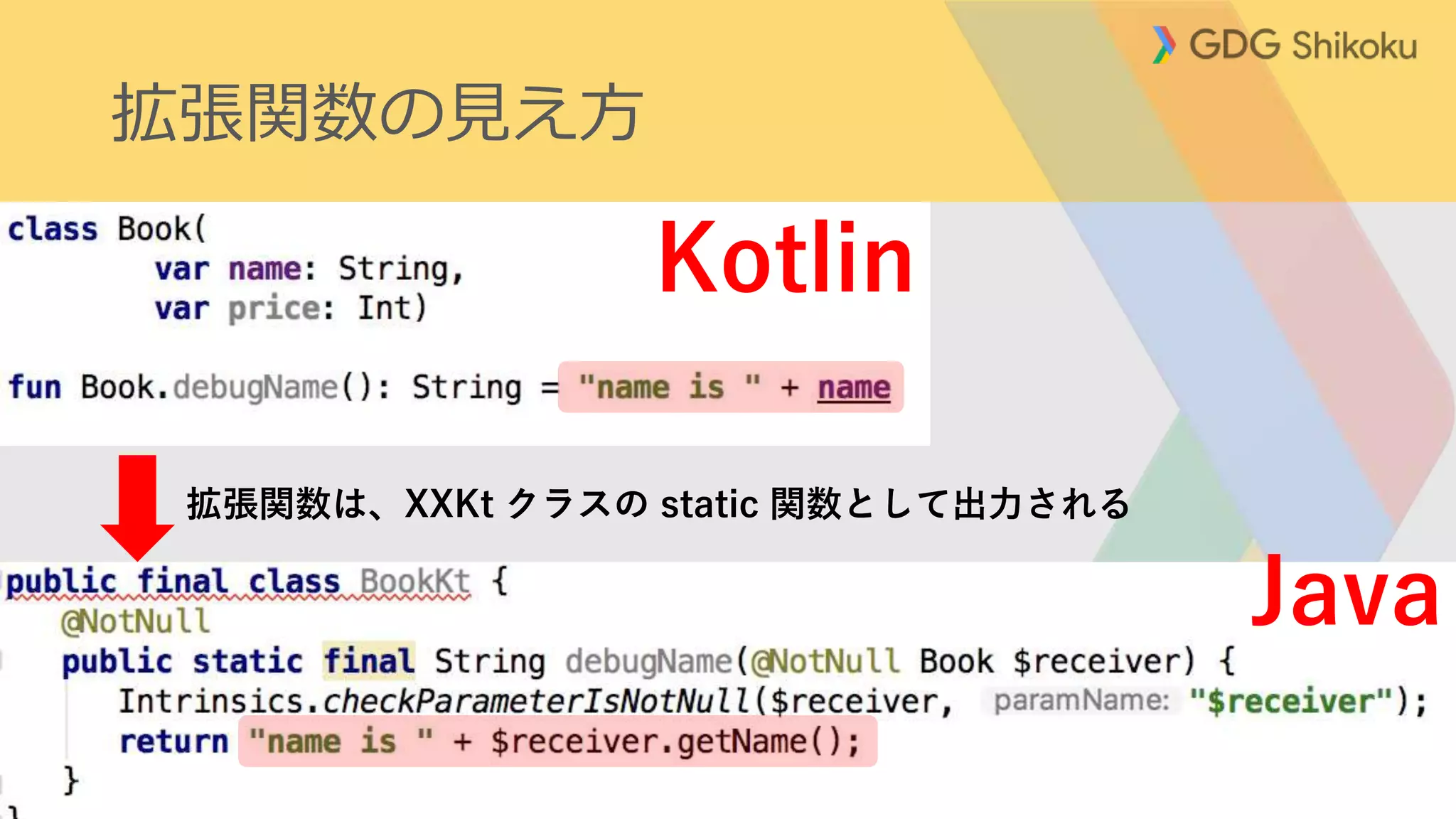Click the red 'Java' label
1456x819 pixels.
click(x=1345, y=591)
